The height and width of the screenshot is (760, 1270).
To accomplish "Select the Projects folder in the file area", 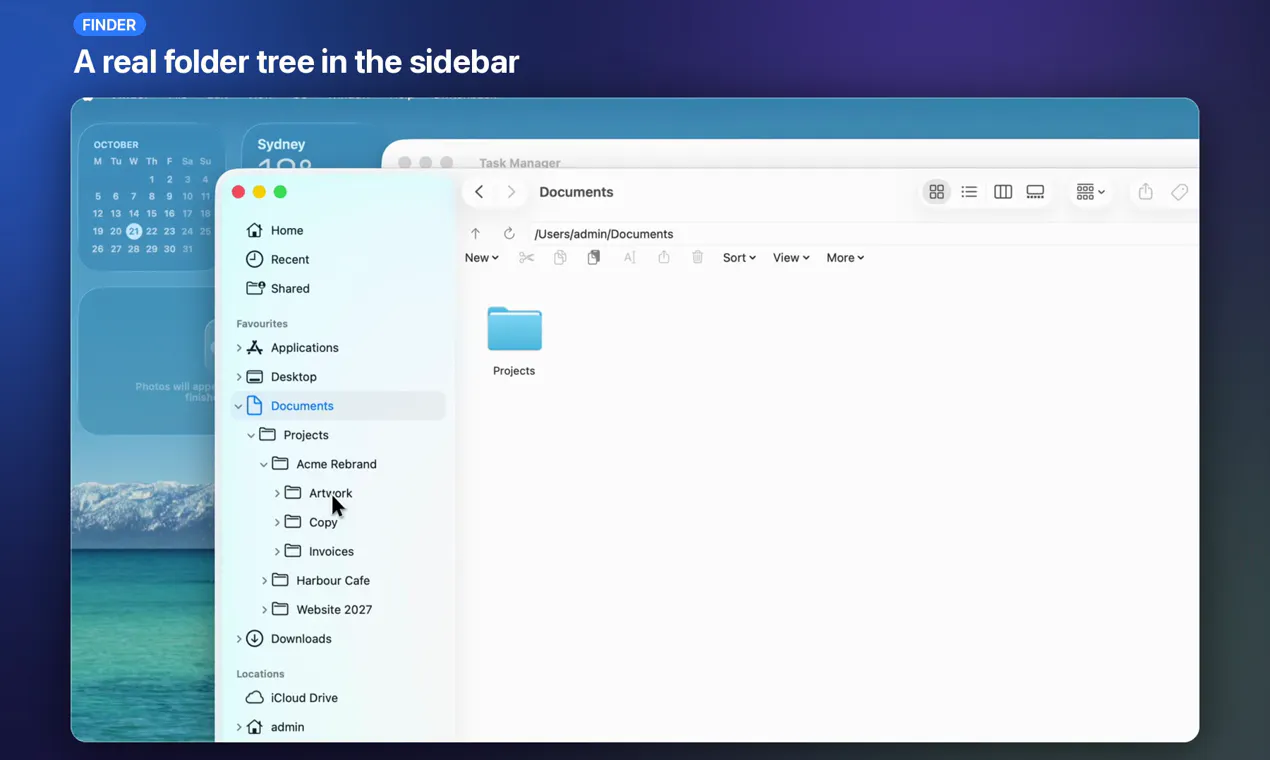I will pyautogui.click(x=514, y=341).
